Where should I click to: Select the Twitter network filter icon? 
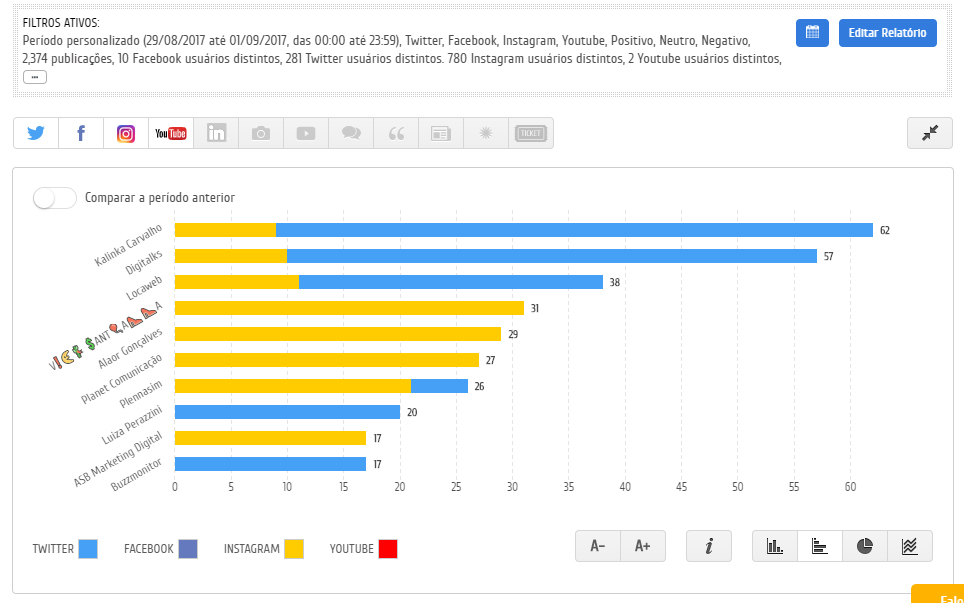(36, 133)
